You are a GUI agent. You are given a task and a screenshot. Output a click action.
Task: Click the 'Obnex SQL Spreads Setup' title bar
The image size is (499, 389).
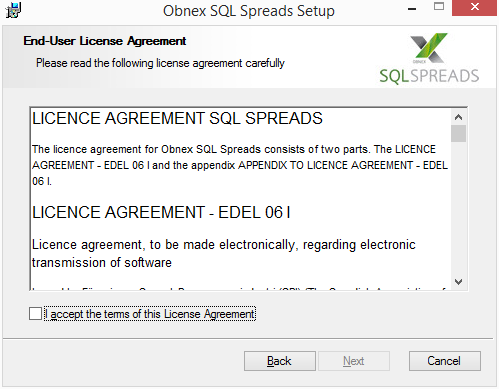coord(249,11)
